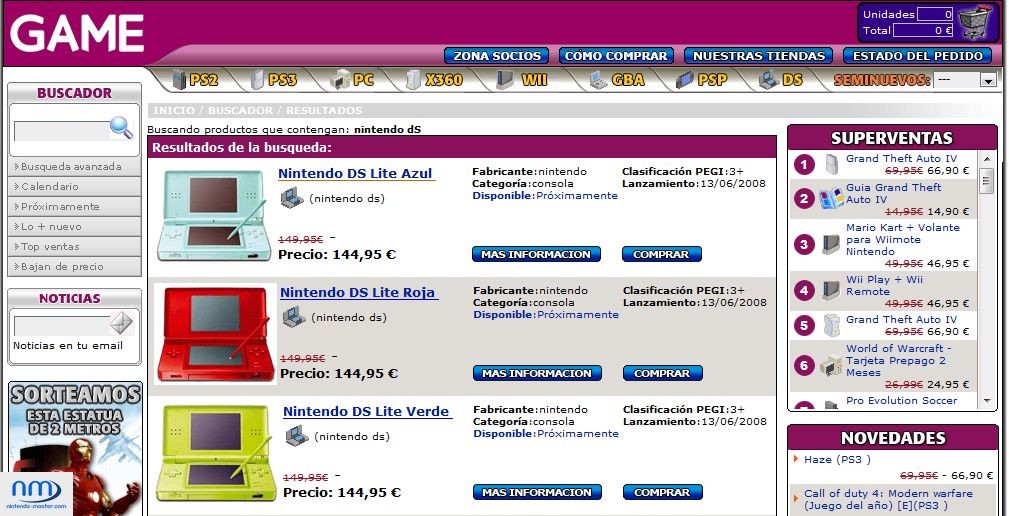Open Próximamente in sidebar
Screen dimensions: 1009x516
point(74,207)
